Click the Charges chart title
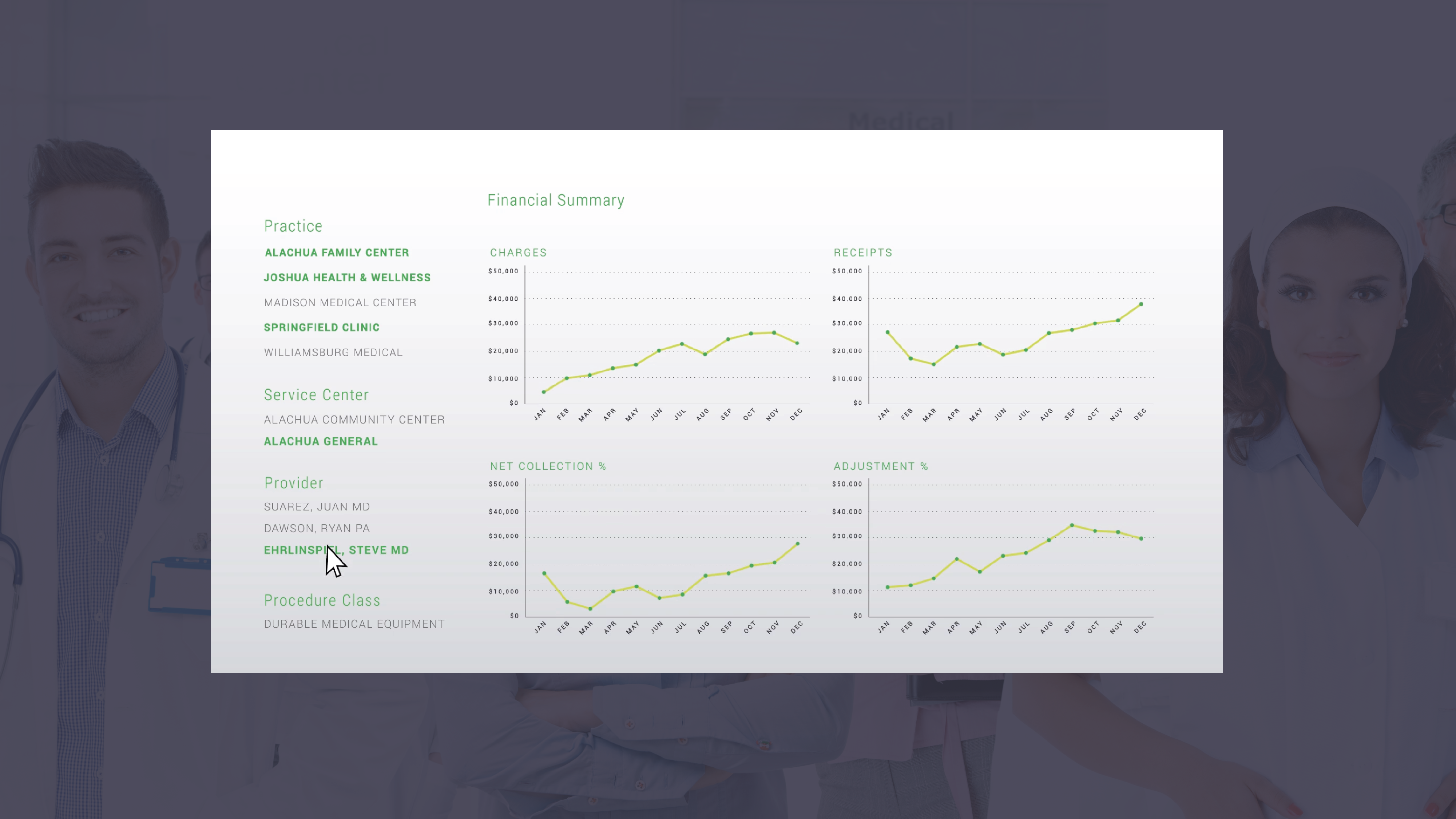The height and width of the screenshot is (819, 1456). tap(518, 253)
